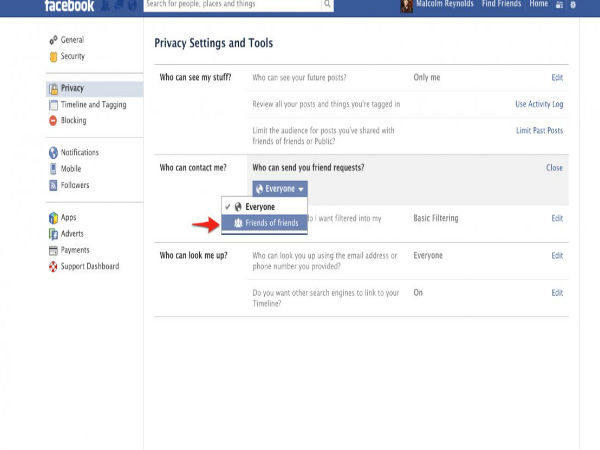
Task: Click the Privacy lock icon in sidebar
Action: (x=53, y=89)
